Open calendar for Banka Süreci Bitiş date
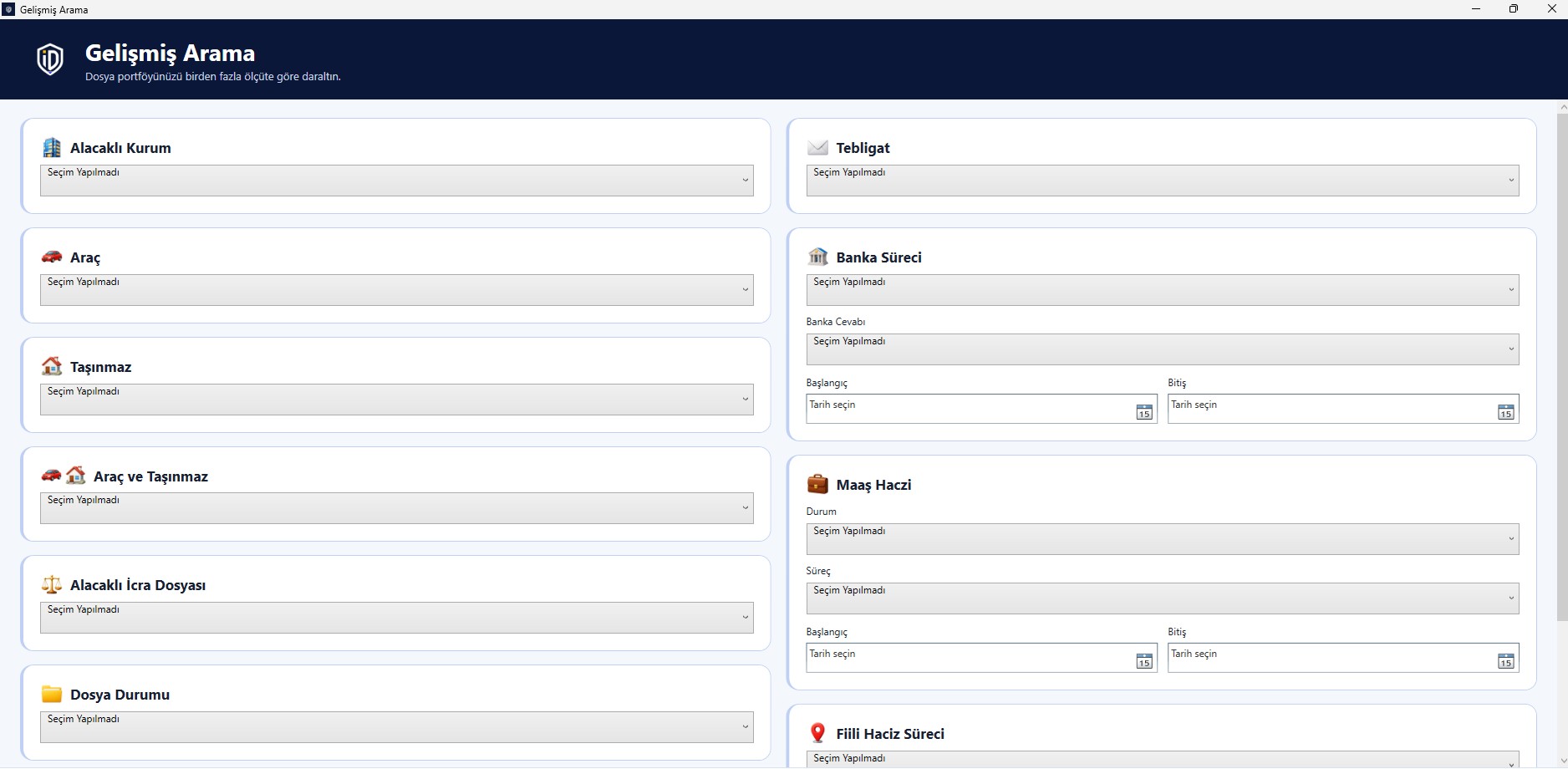This screenshot has width=1568, height=769. [1506, 411]
